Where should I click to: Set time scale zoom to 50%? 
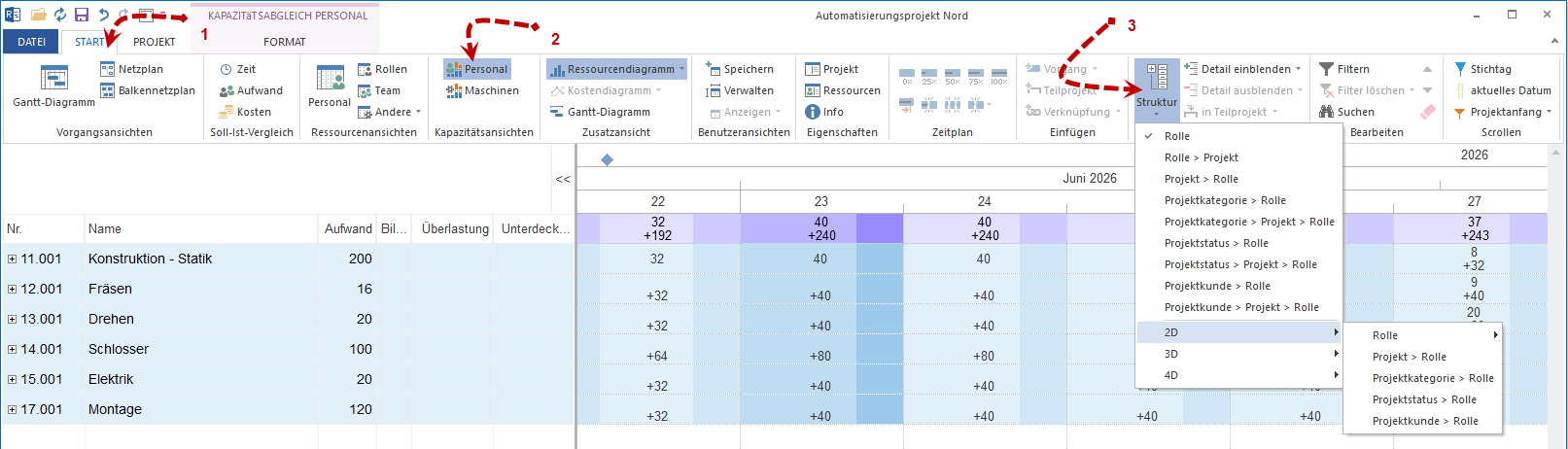953,76
